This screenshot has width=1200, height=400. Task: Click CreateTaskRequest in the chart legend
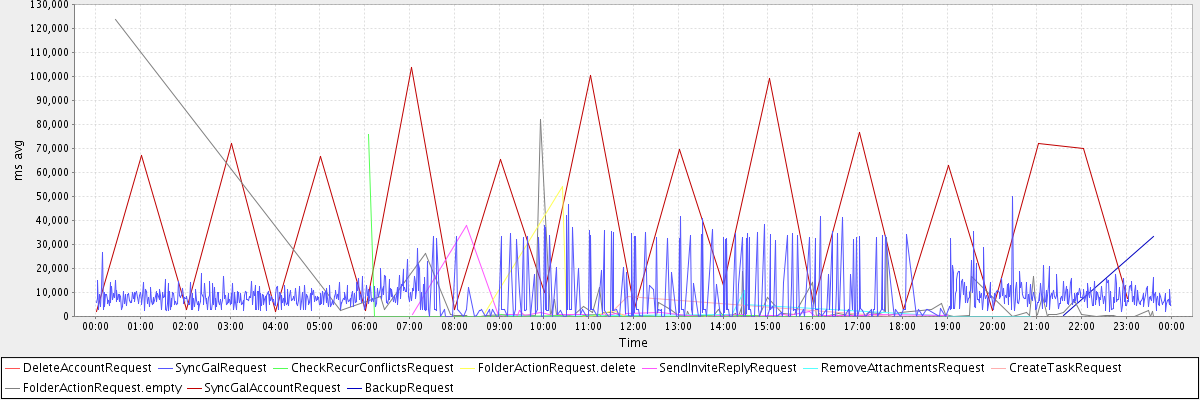tap(1065, 368)
